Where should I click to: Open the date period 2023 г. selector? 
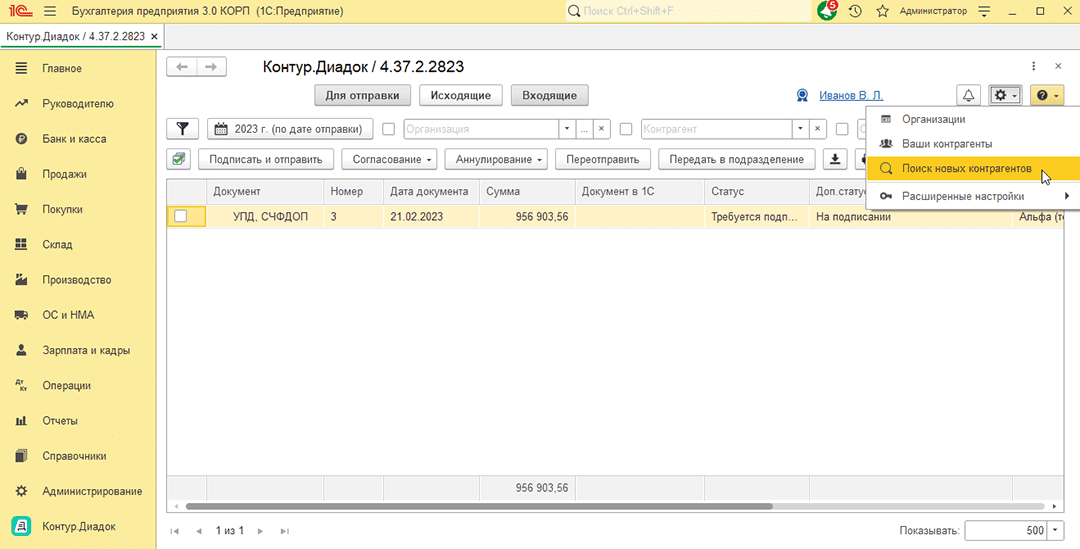click(290, 129)
